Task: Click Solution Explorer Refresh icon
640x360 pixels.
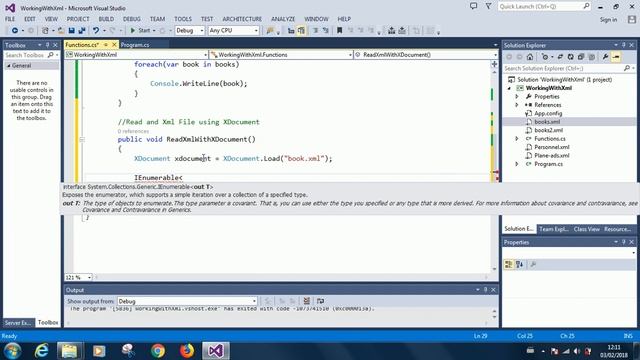Action: (571, 57)
